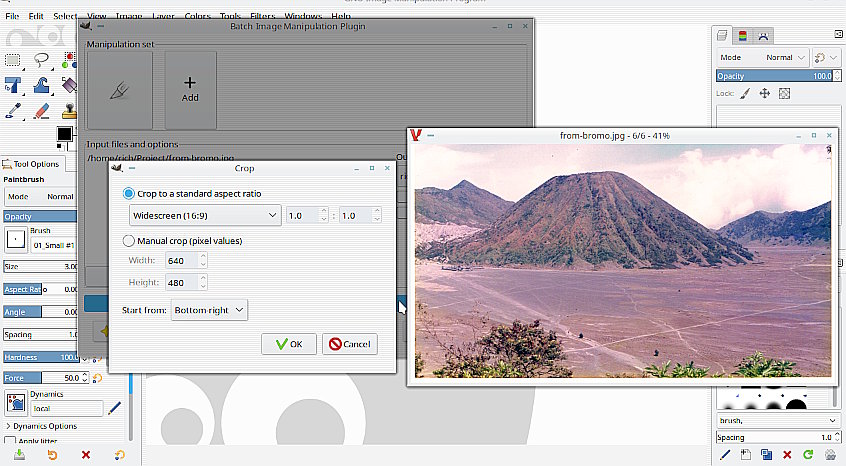Save tool preset icon in Tool Options
The image size is (846, 466).
pos(19,455)
